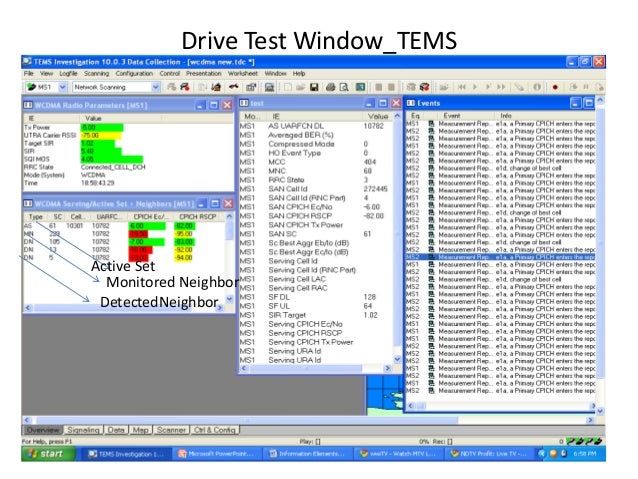638x479 pixels.
Task: Click the UTRA Carrier RSSI yellow value
Action: point(101,135)
